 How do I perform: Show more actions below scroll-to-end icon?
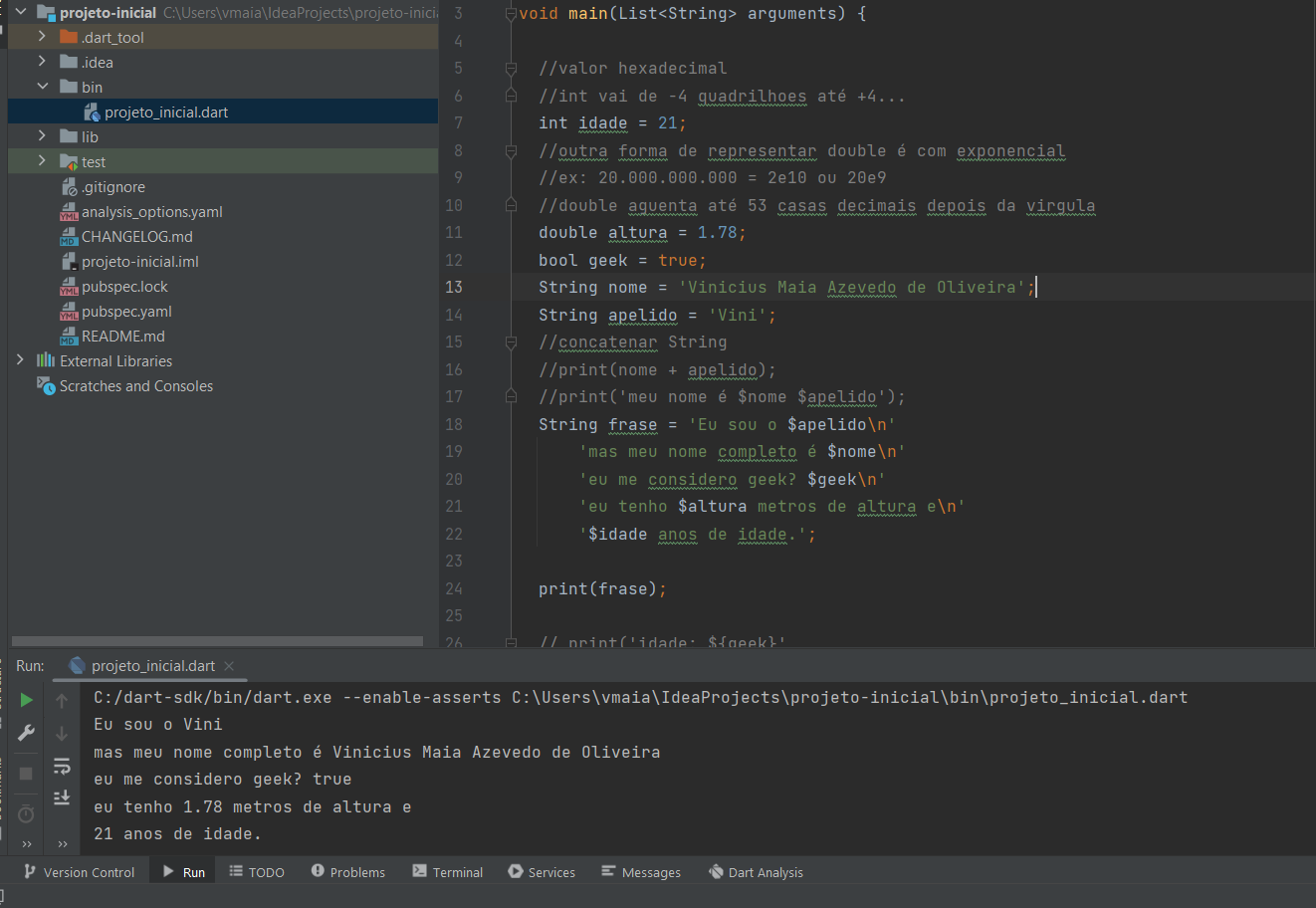(x=63, y=844)
